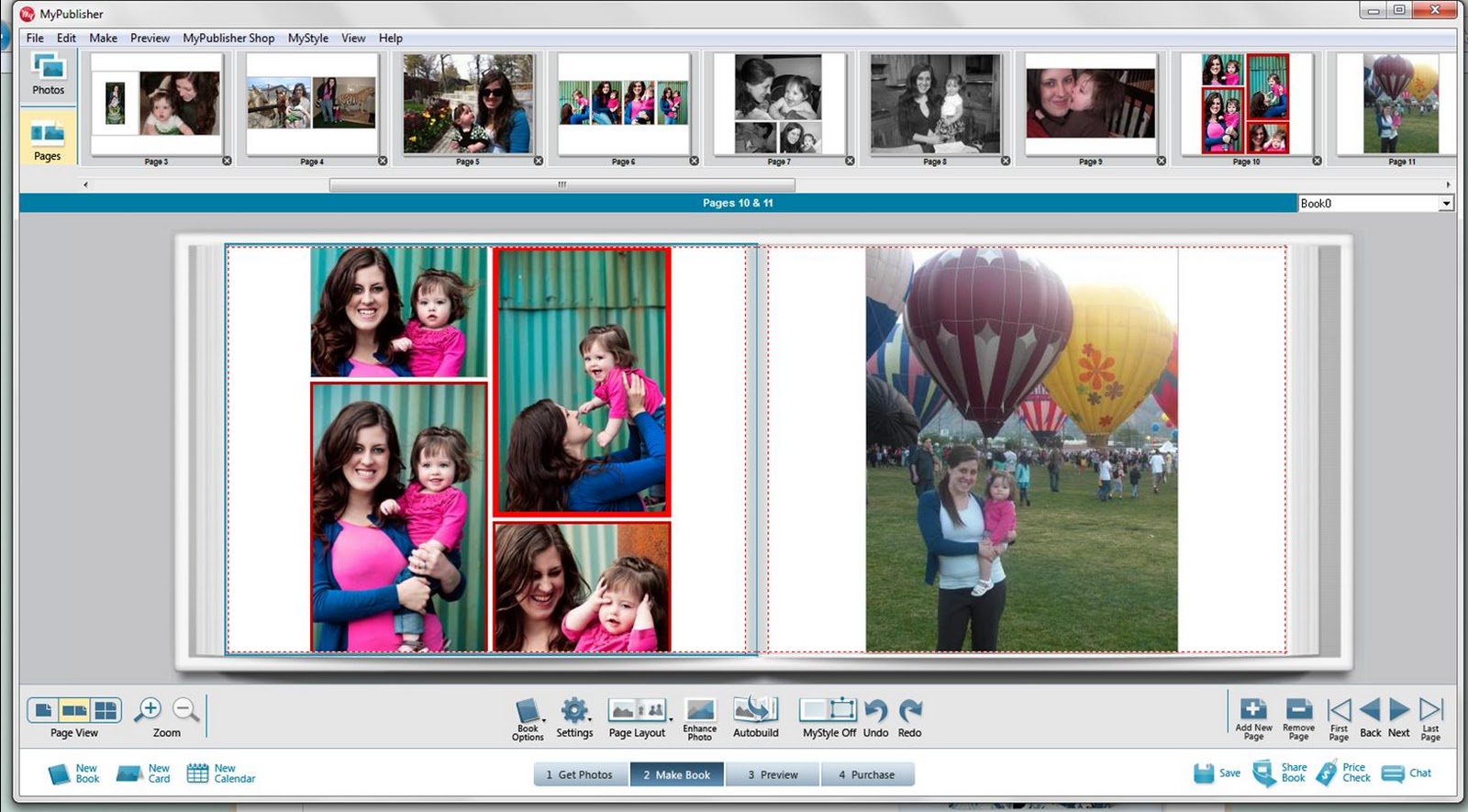The width and height of the screenshot is (1468, 812).
Task: Switch to single page view mode
Action: (x=43, y=710)
